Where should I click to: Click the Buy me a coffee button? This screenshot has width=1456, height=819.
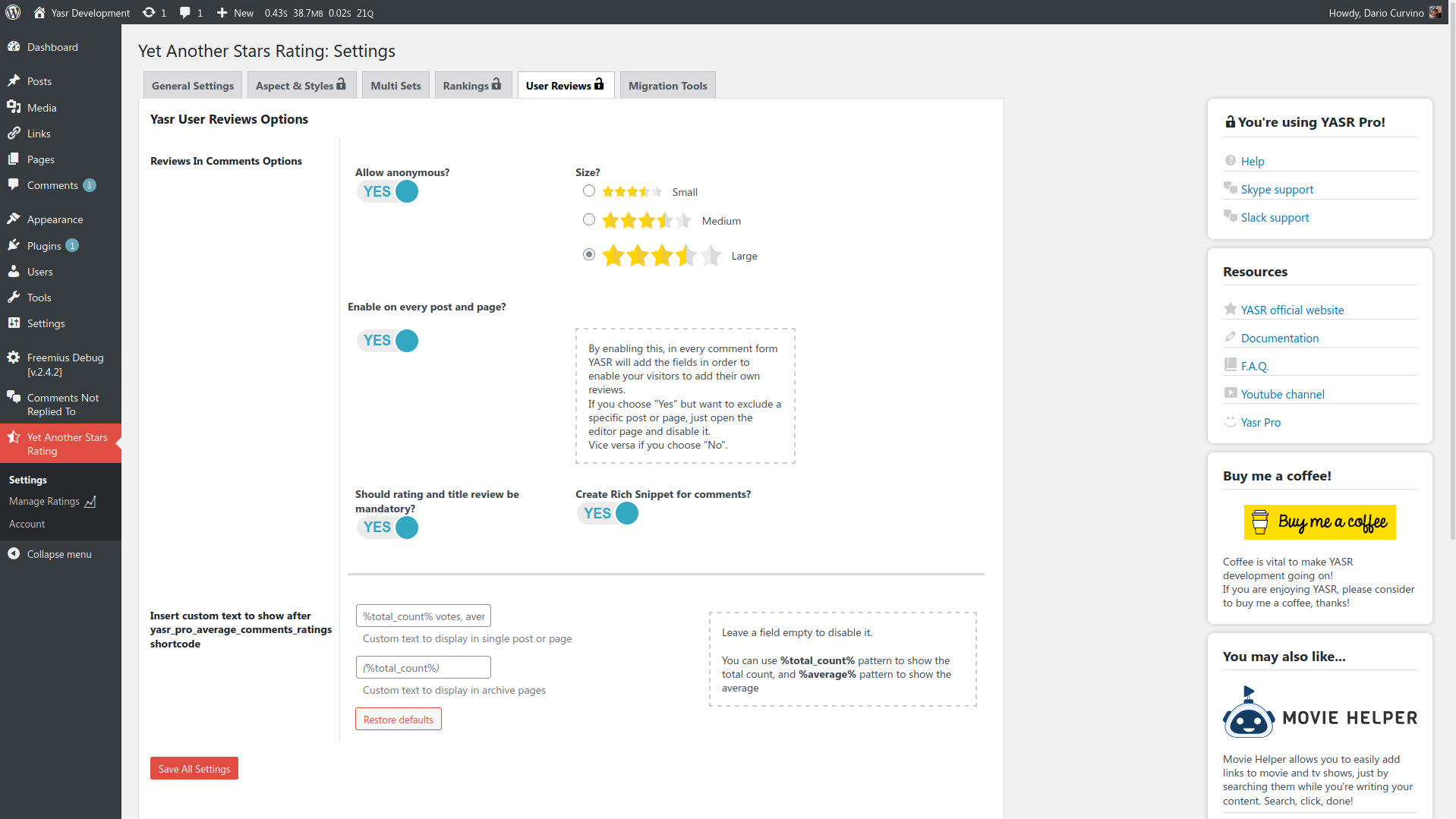coord(1320,522)
